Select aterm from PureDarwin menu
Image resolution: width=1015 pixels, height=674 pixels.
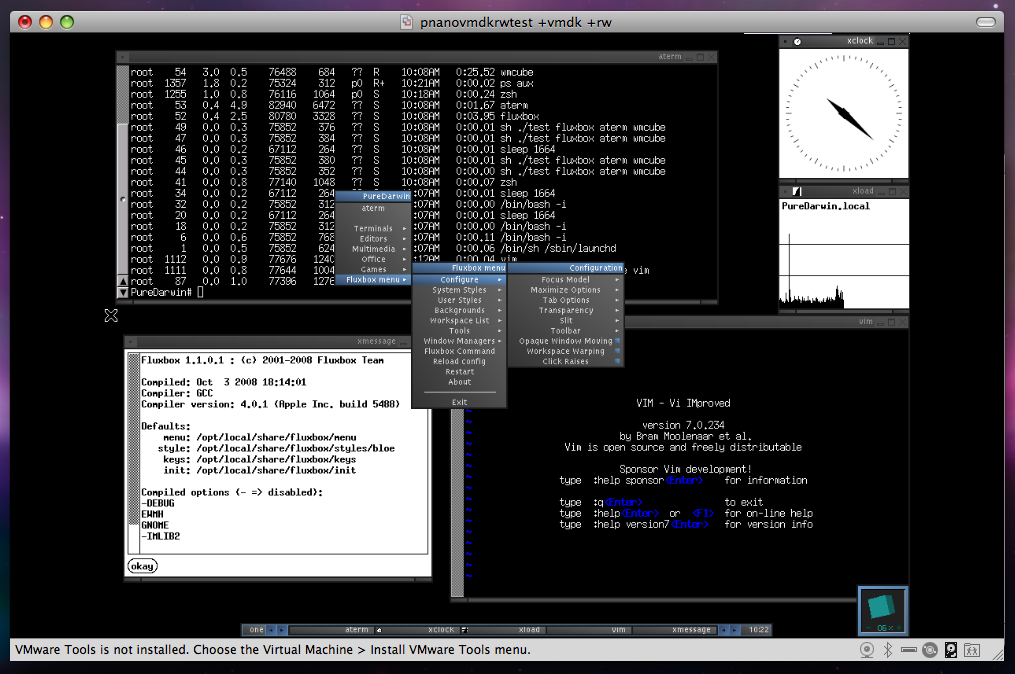374,208
